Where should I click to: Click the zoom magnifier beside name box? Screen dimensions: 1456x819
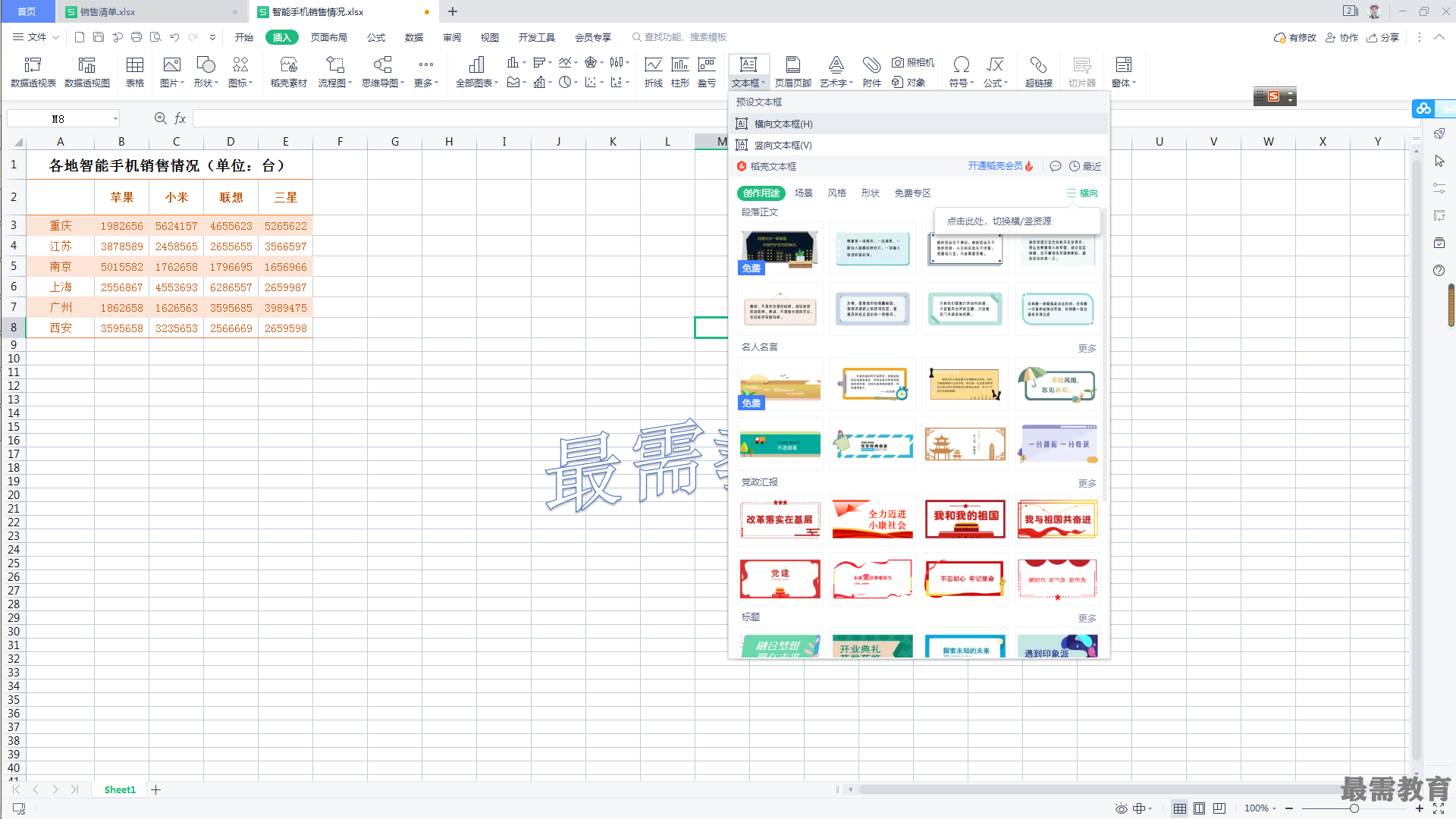[x=160, y=118]
